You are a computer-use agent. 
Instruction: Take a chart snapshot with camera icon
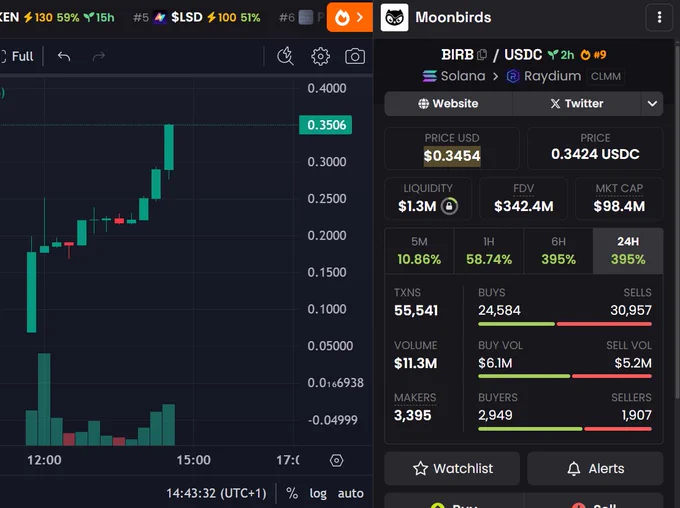point(355,56)
